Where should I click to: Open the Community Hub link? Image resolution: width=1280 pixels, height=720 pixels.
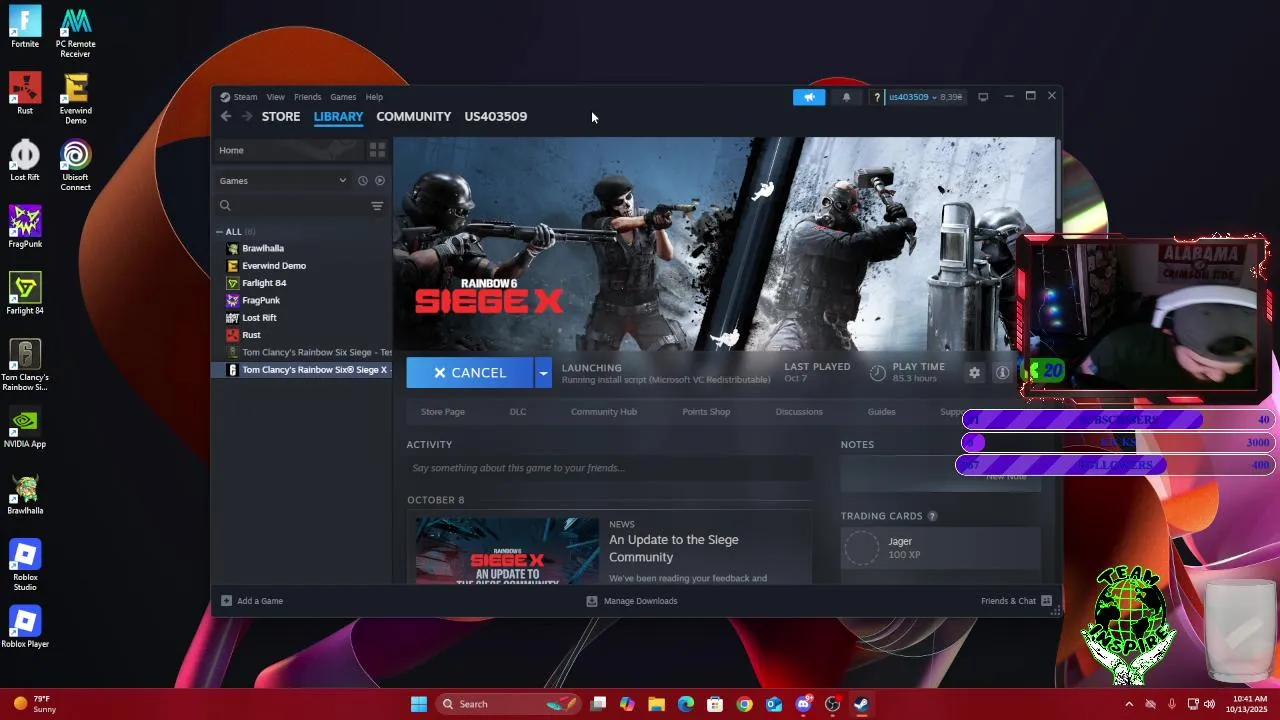click(604, 412)
